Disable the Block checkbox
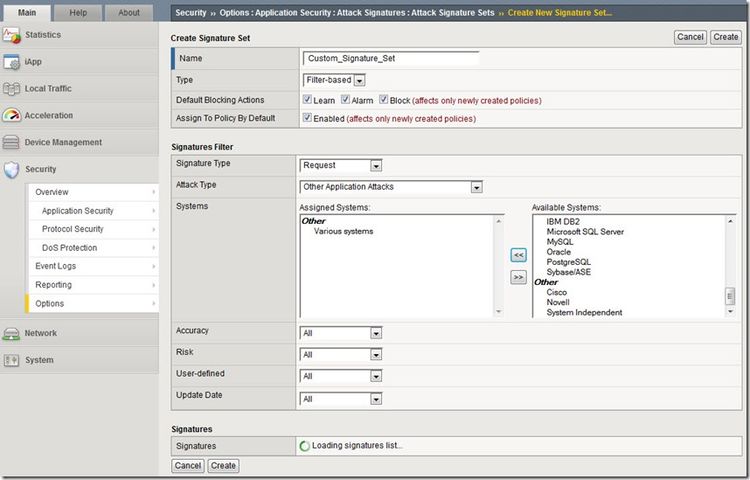The height and width of the screenshot is (480, 750). click(383, 100)
